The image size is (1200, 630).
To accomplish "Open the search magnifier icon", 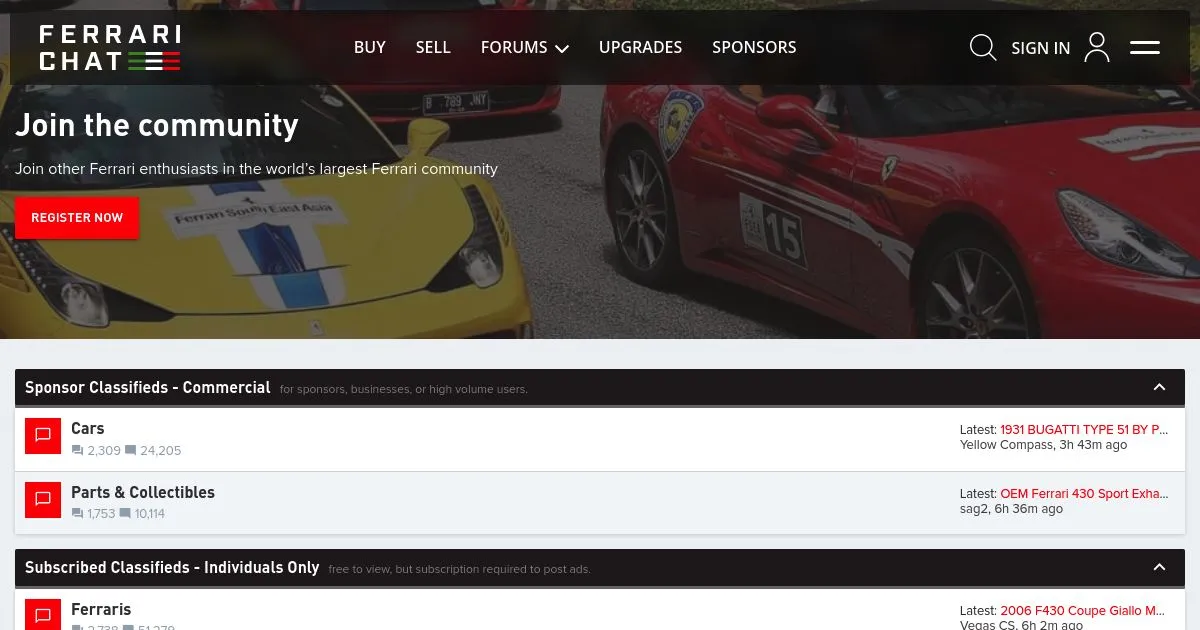I will 983,47.
